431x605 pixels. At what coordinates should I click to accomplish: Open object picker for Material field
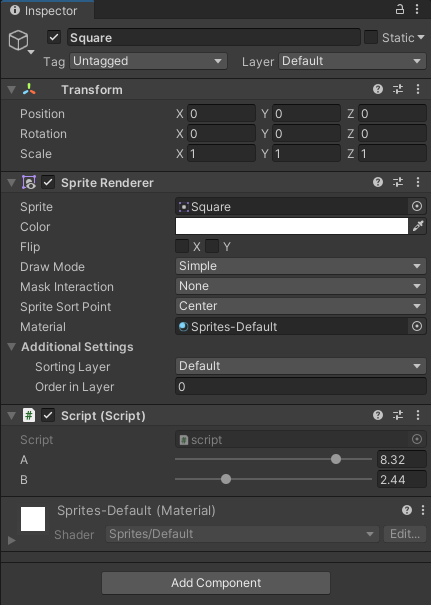(417, 326)
